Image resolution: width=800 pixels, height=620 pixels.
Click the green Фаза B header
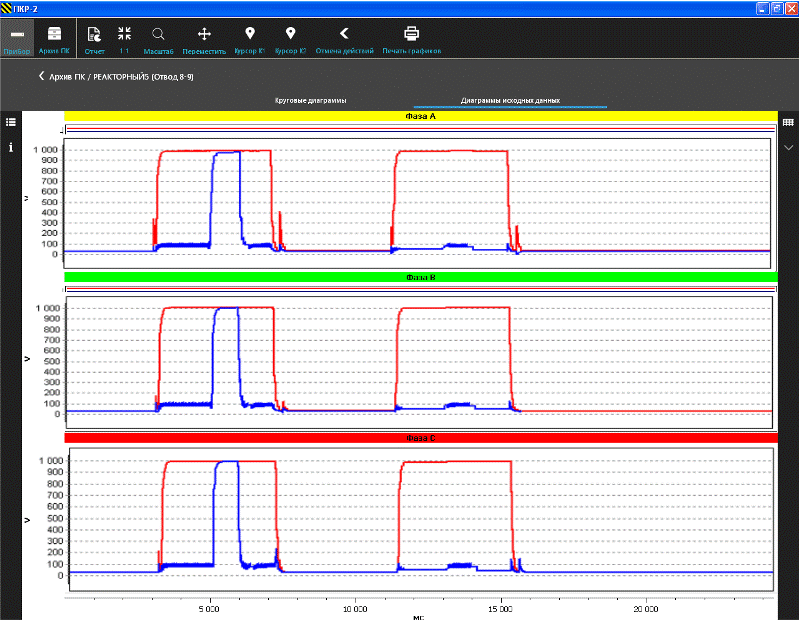pyautogui.click(x=420, y=277)
